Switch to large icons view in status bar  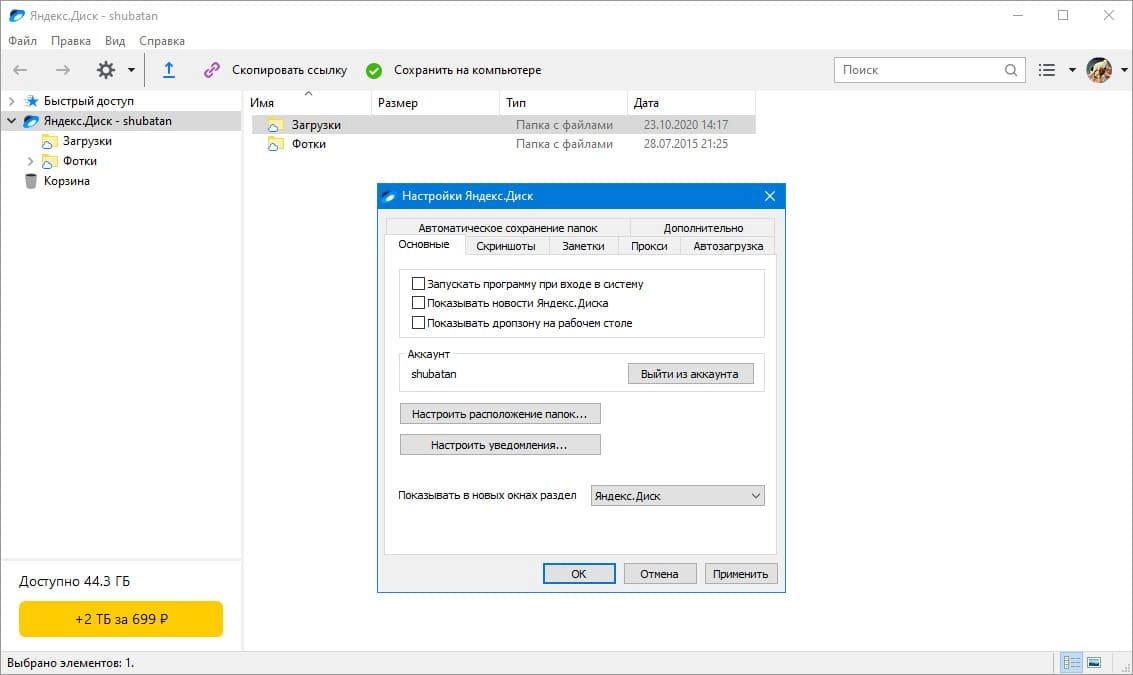[x=1094, y=663]
